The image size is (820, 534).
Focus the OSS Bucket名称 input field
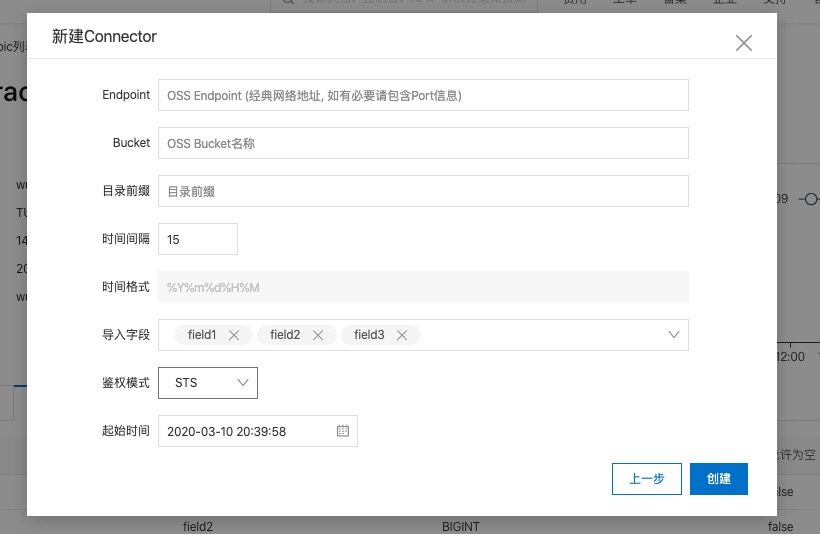[423, 143]
